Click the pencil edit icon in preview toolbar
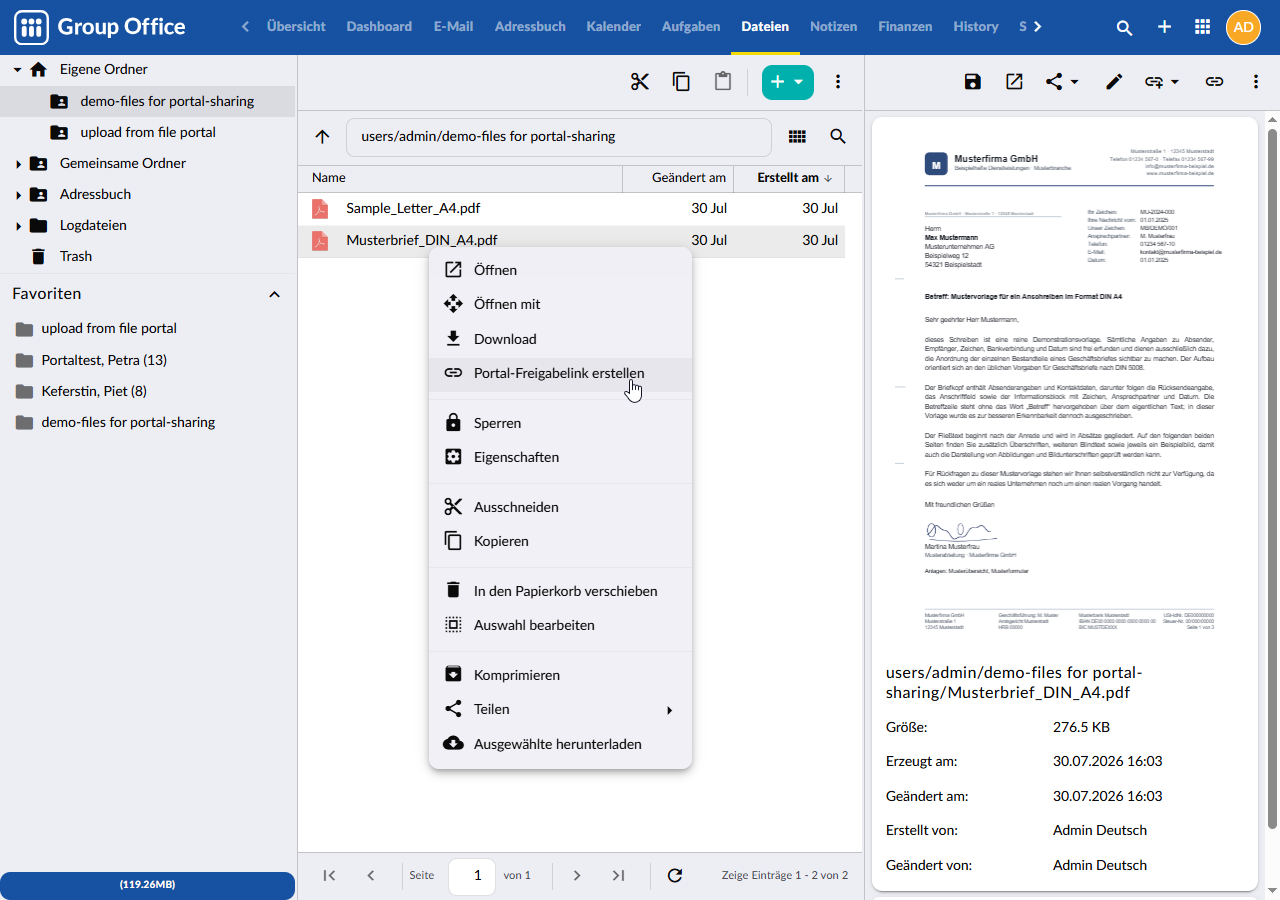The width and height of the screenshot is (1280, 900). [x=1114, y=82]
